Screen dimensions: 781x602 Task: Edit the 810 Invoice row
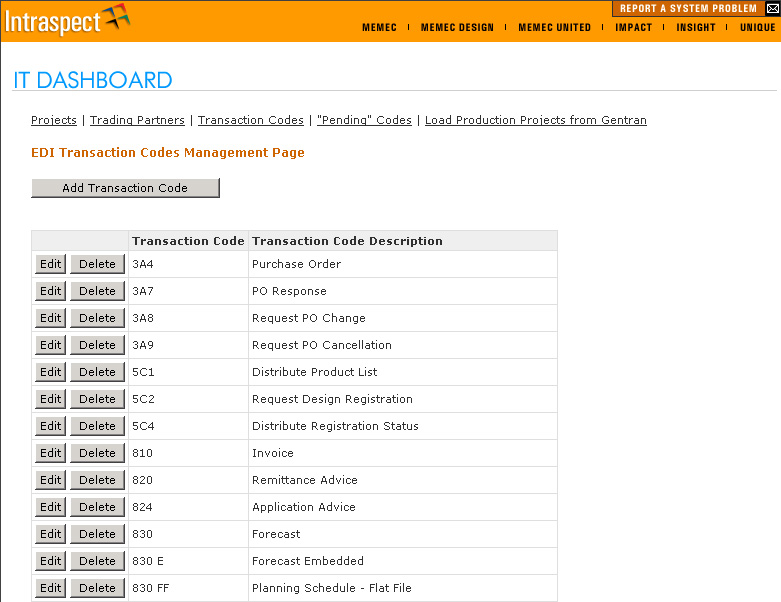[50, 453]
